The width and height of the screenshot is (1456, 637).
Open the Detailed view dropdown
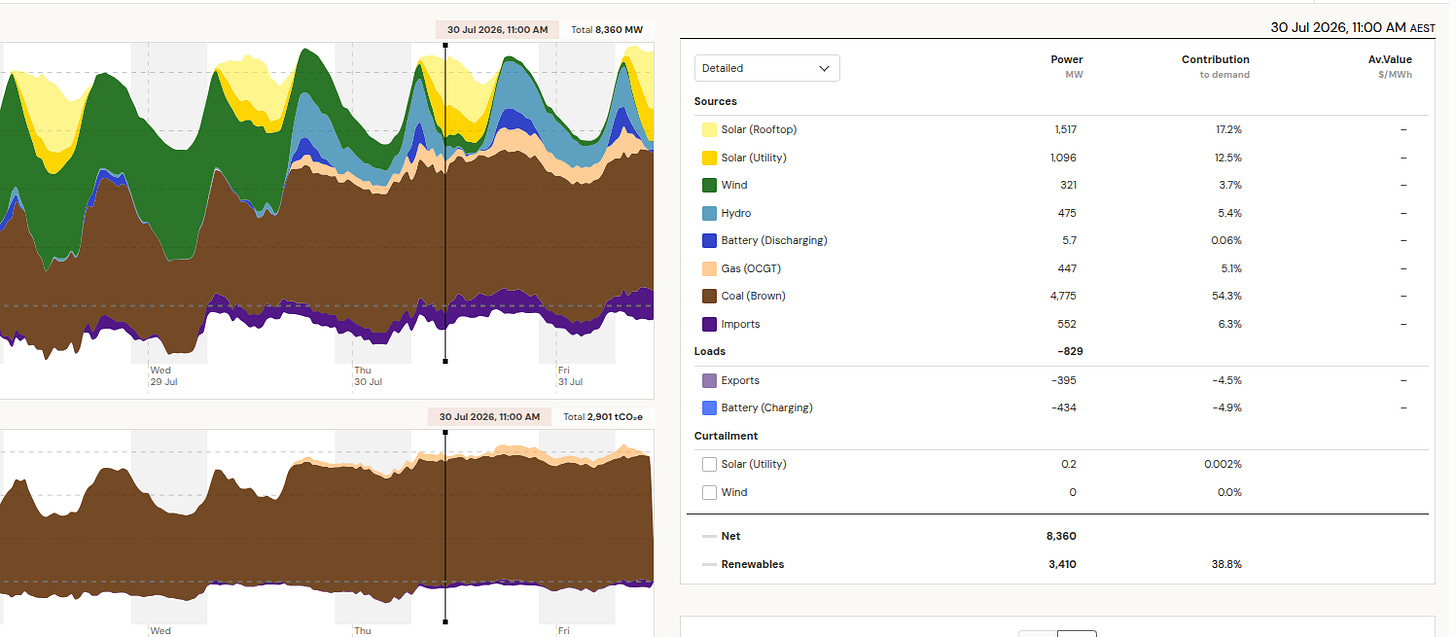(767, 68)
